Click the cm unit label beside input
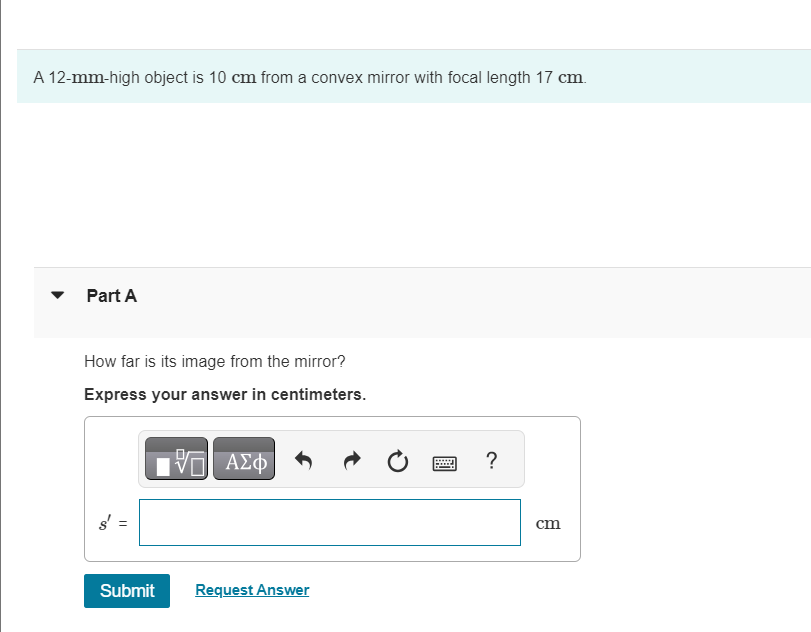This screenshot has width=811, height=632. (x=548, y=523)
